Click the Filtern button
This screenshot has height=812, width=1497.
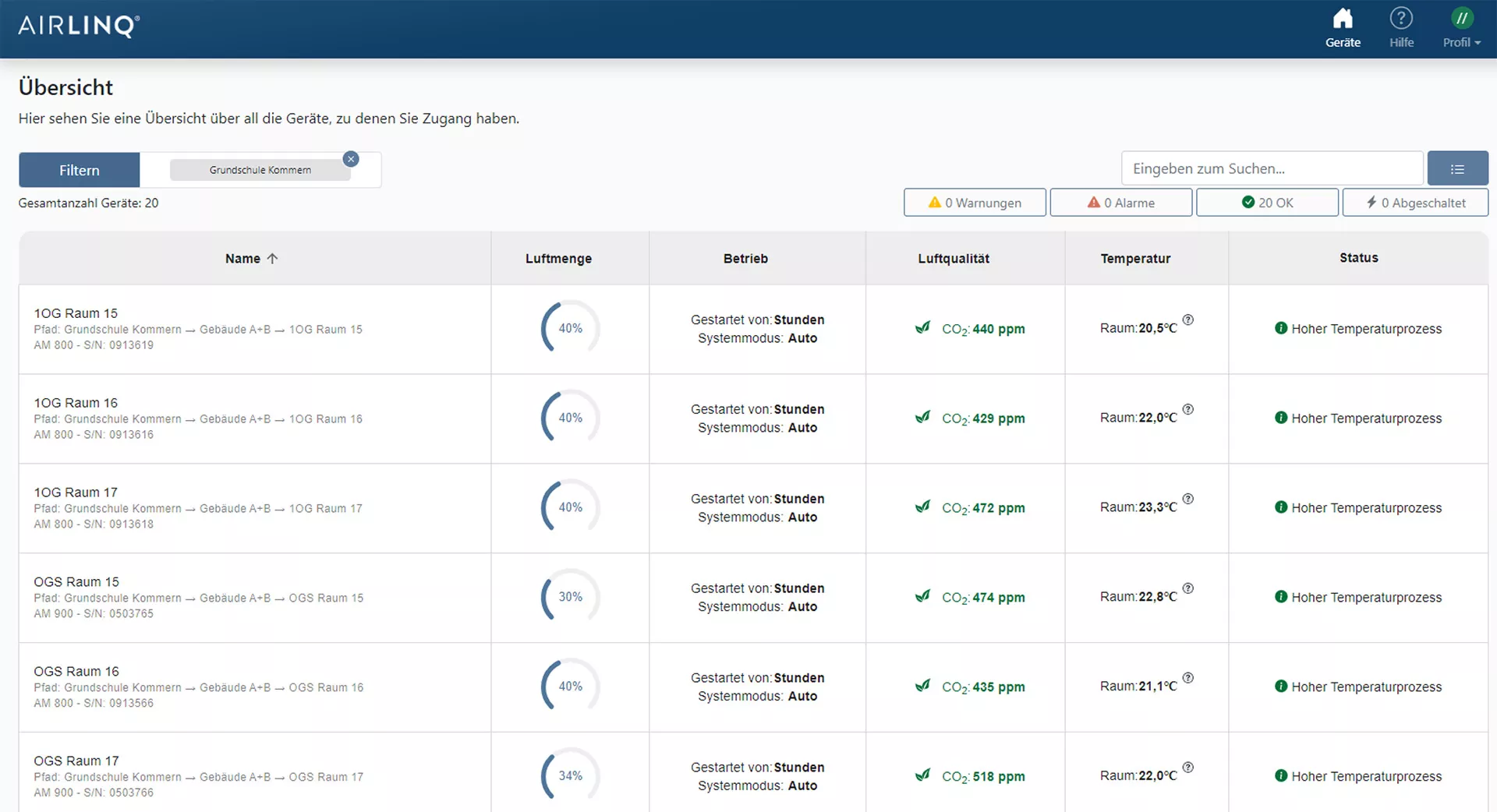pos(80,170)
